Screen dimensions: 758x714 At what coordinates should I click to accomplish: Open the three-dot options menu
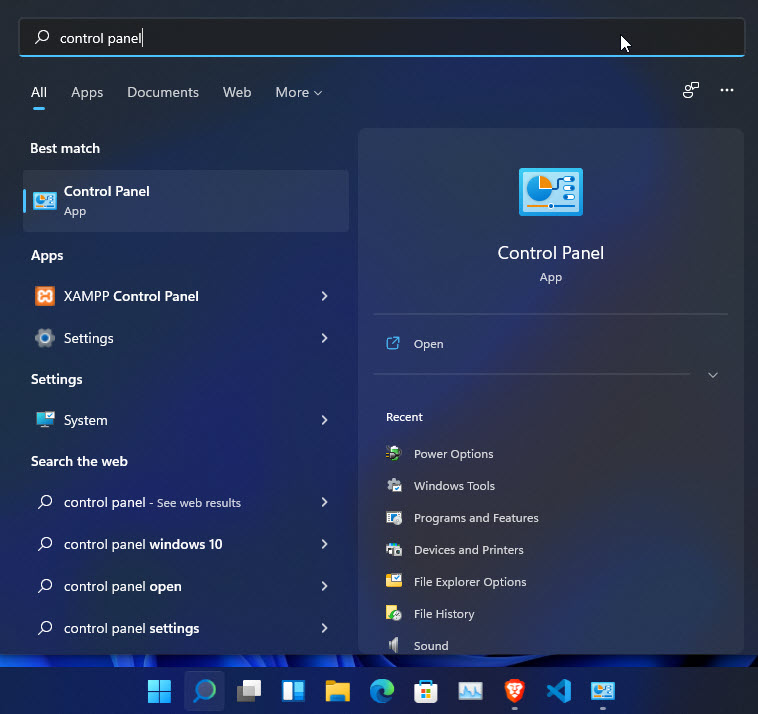727,90
